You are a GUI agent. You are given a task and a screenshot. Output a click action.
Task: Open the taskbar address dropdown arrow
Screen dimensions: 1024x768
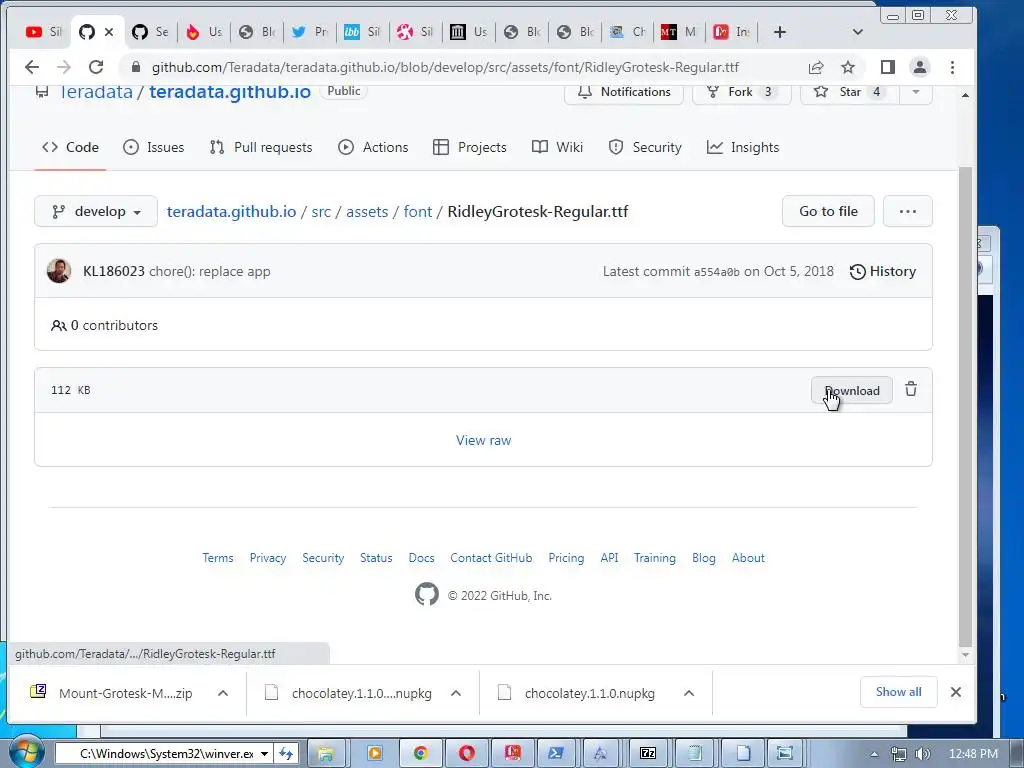tap(264, 754)
